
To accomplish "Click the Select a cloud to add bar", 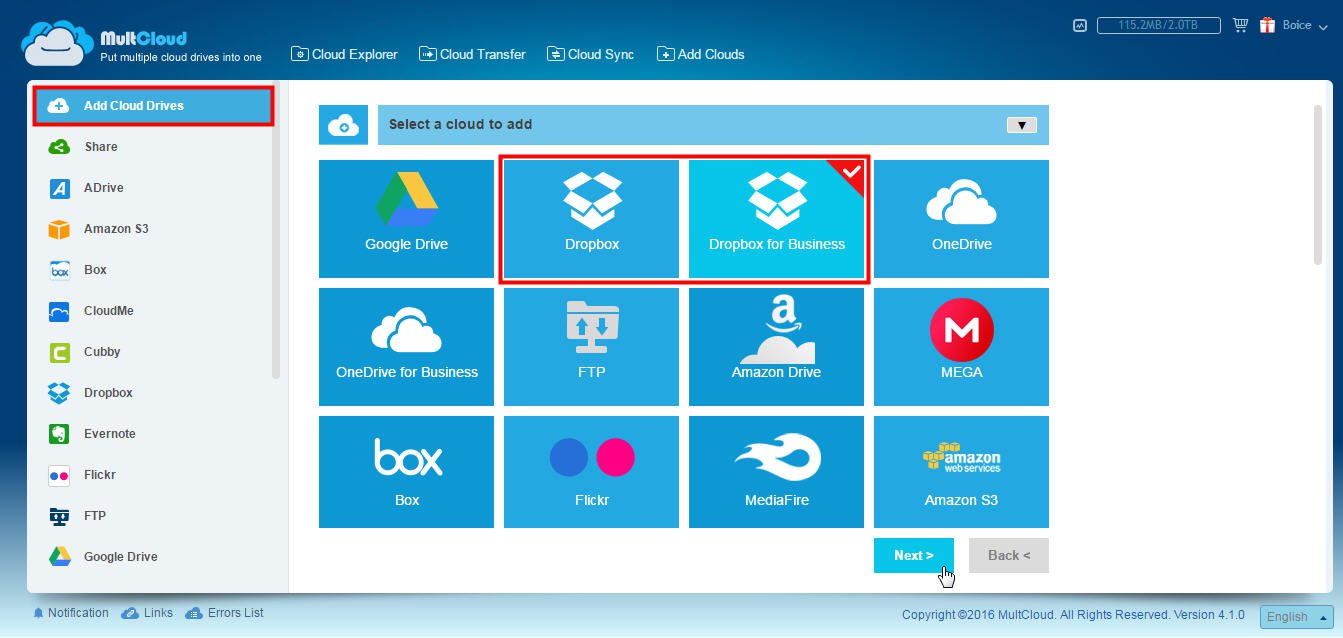I will [x=713, y=125].
